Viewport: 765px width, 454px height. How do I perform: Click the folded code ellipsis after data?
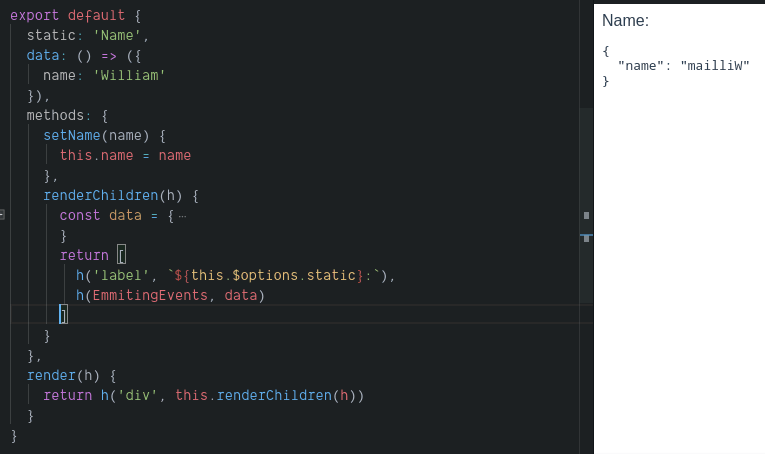(182, 216)
